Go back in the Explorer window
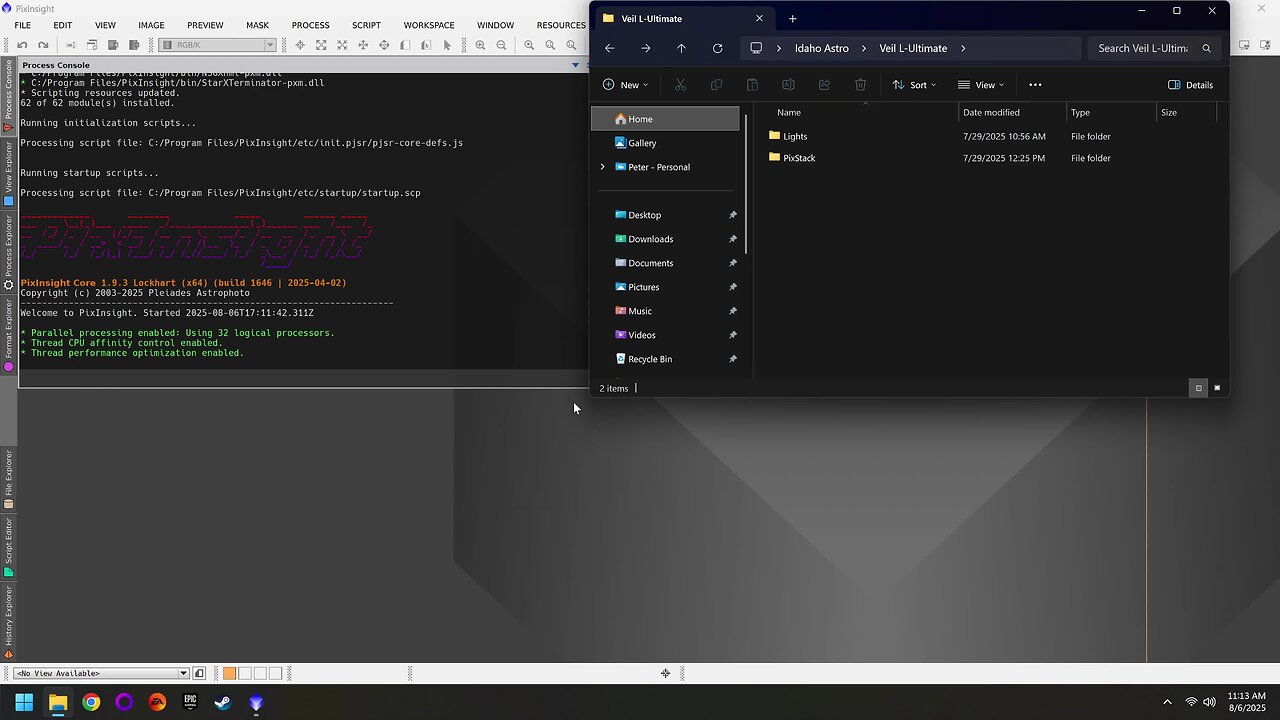The image size is (1280, 720). (x=610, y=48)
